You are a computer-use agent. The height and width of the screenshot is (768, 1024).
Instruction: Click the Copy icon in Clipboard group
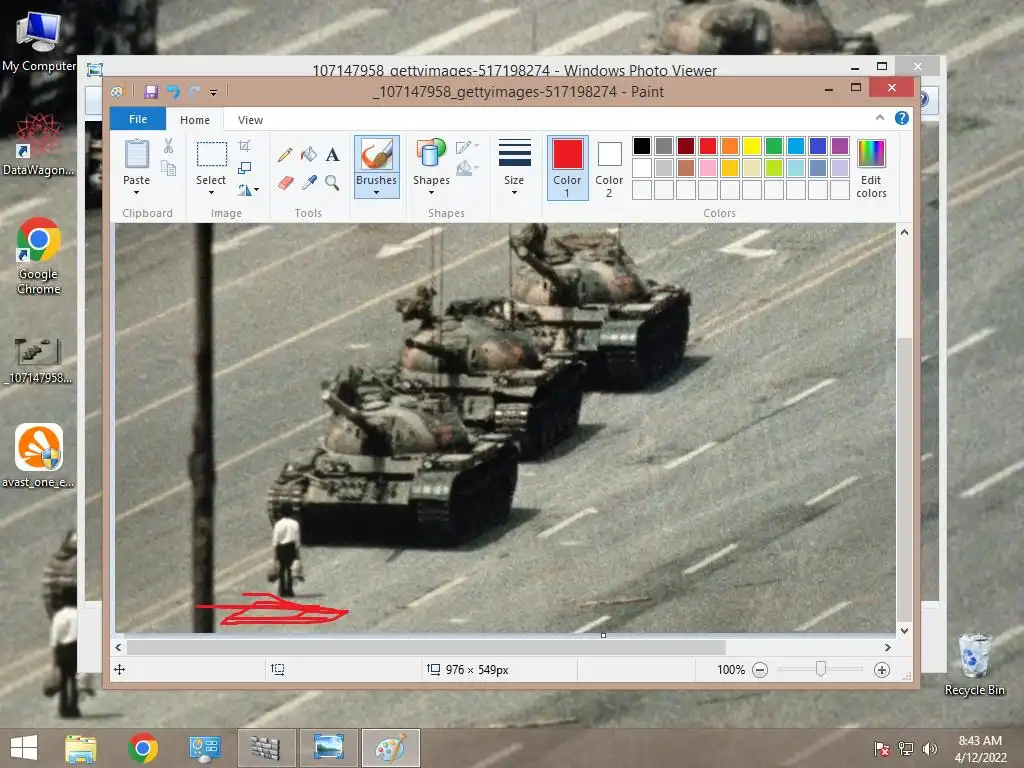click(x=168, y=169)
